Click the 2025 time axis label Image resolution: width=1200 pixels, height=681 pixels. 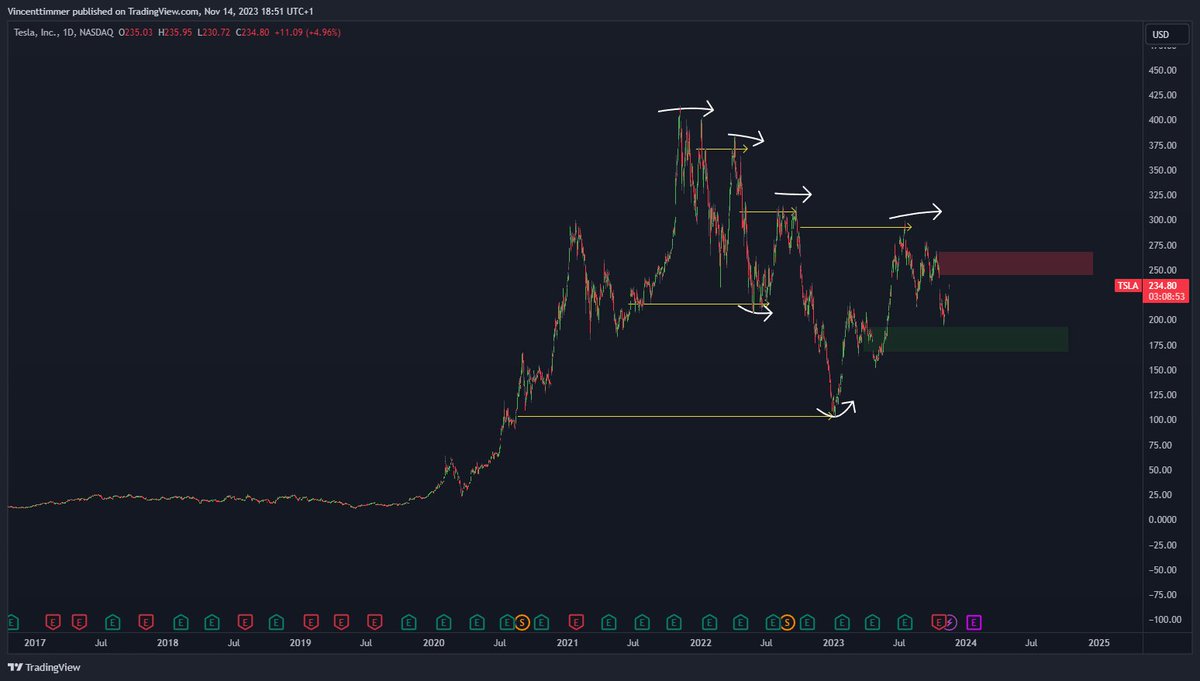(x=1098, y=644)
